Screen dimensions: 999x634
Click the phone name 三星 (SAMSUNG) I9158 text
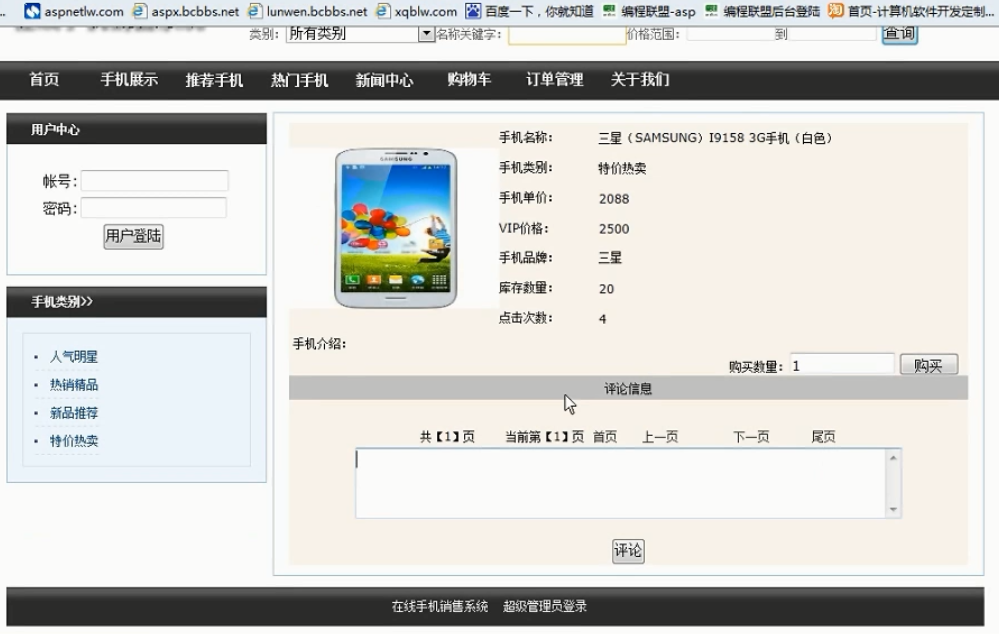715,138
